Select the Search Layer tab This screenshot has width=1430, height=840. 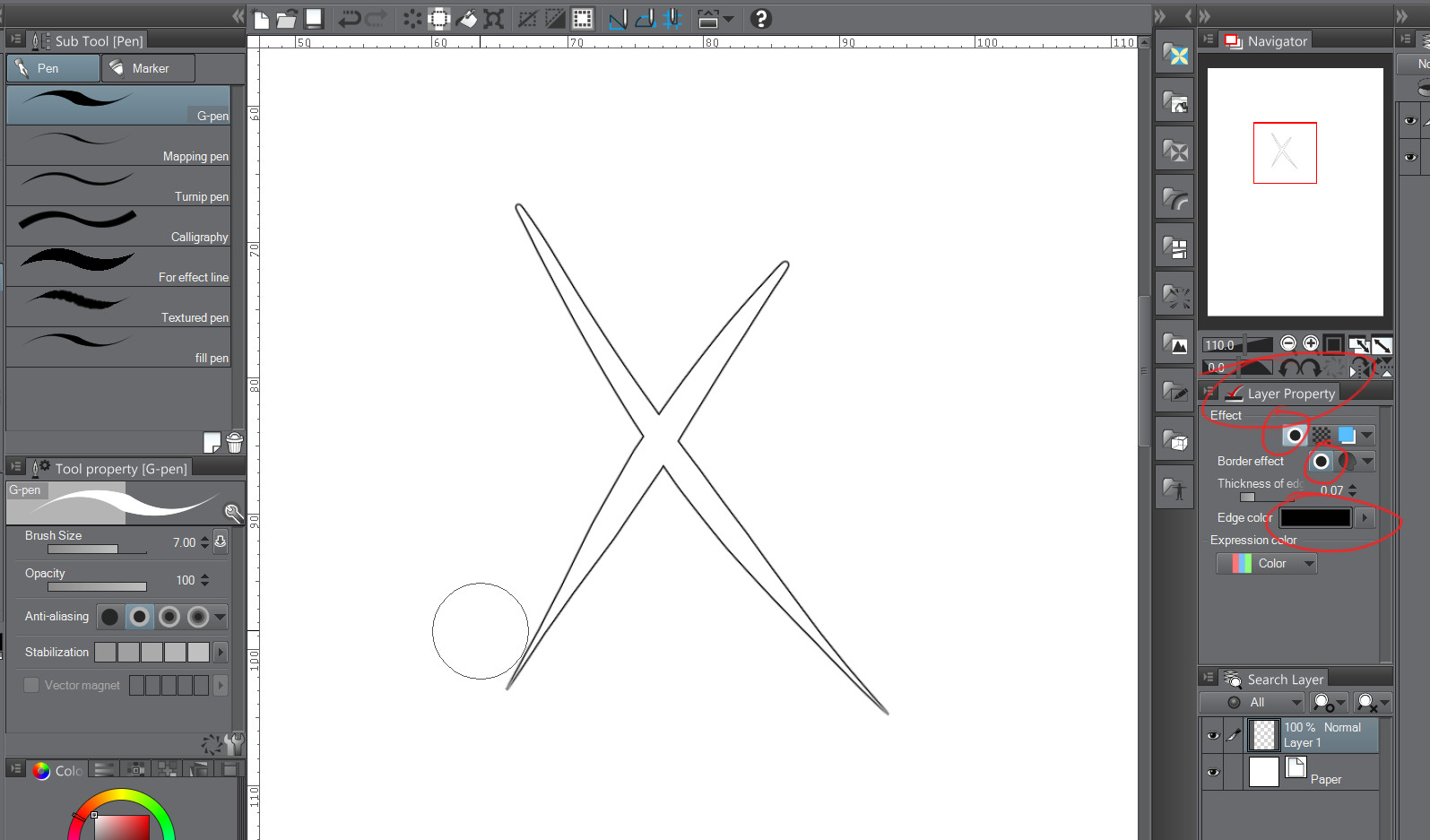click(1274, 680)
